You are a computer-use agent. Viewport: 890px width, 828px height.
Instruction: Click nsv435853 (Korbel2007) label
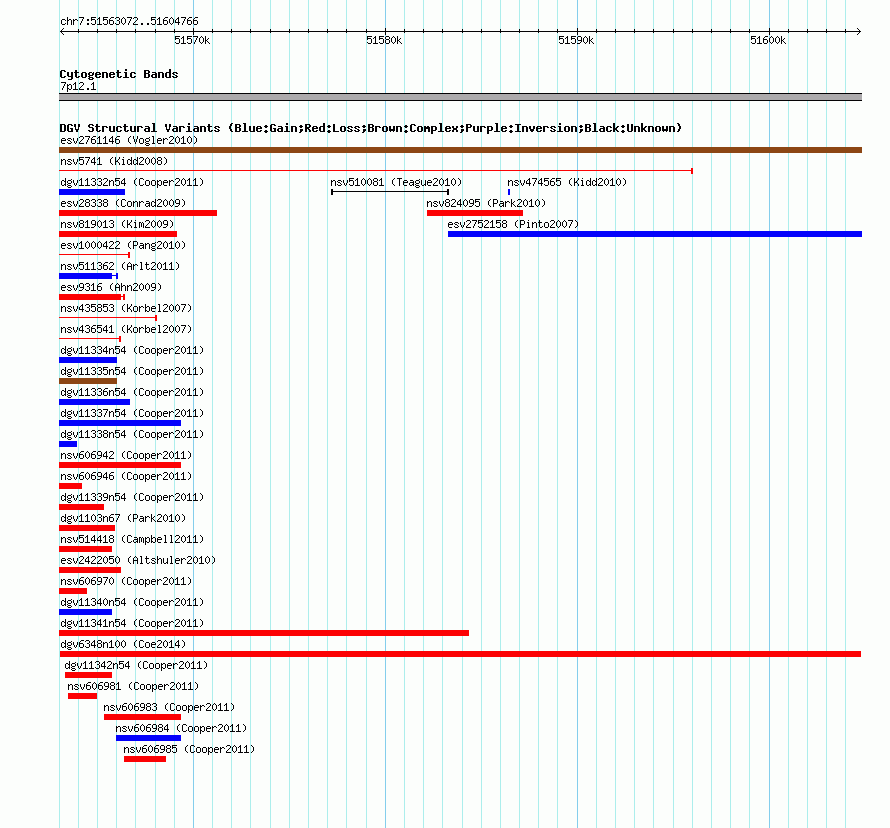click(126, 308)
